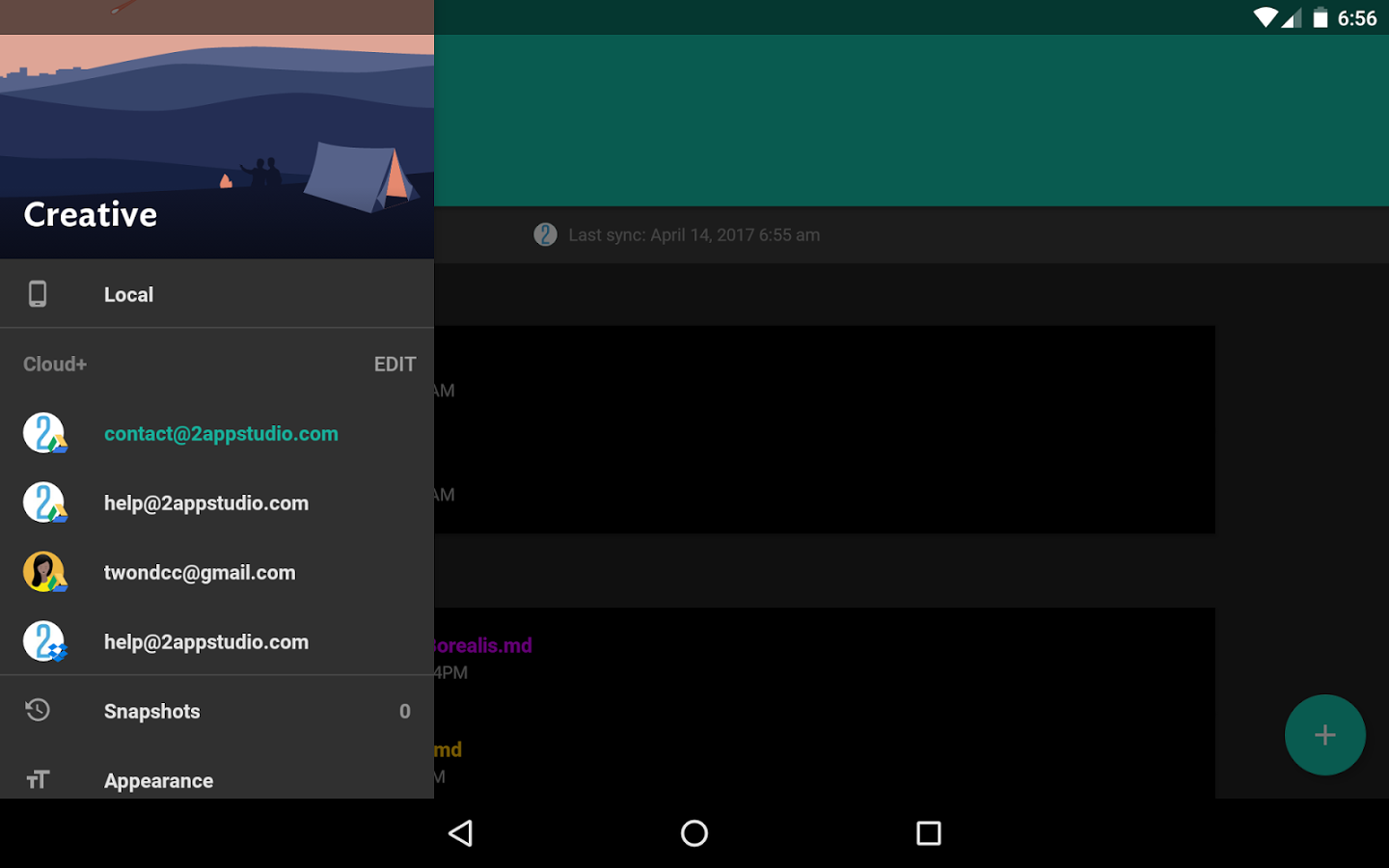Image resolution: width=1389 pixels, height=868 pixels.
Task: Select the twondcc@gmail.com account
Action: coord(217,573)
